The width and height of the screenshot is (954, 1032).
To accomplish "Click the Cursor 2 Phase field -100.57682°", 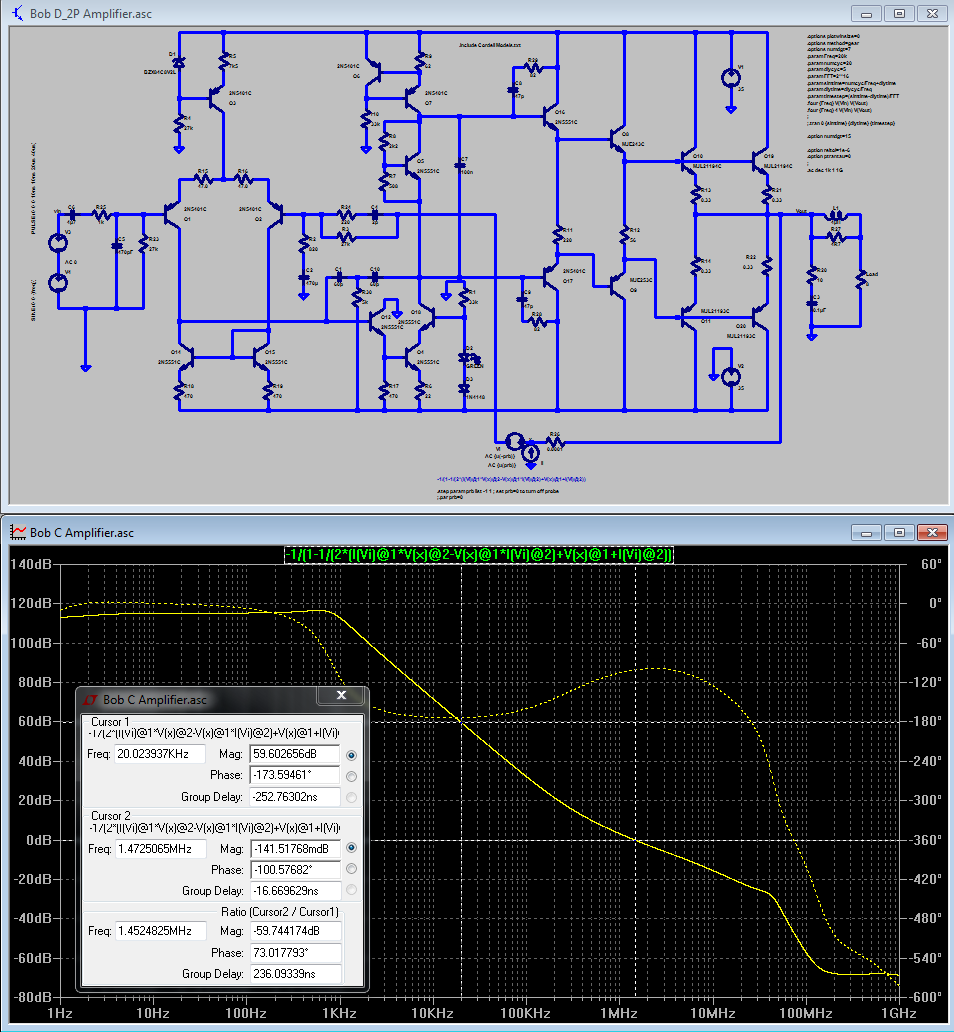I will (x=296, y=870).
